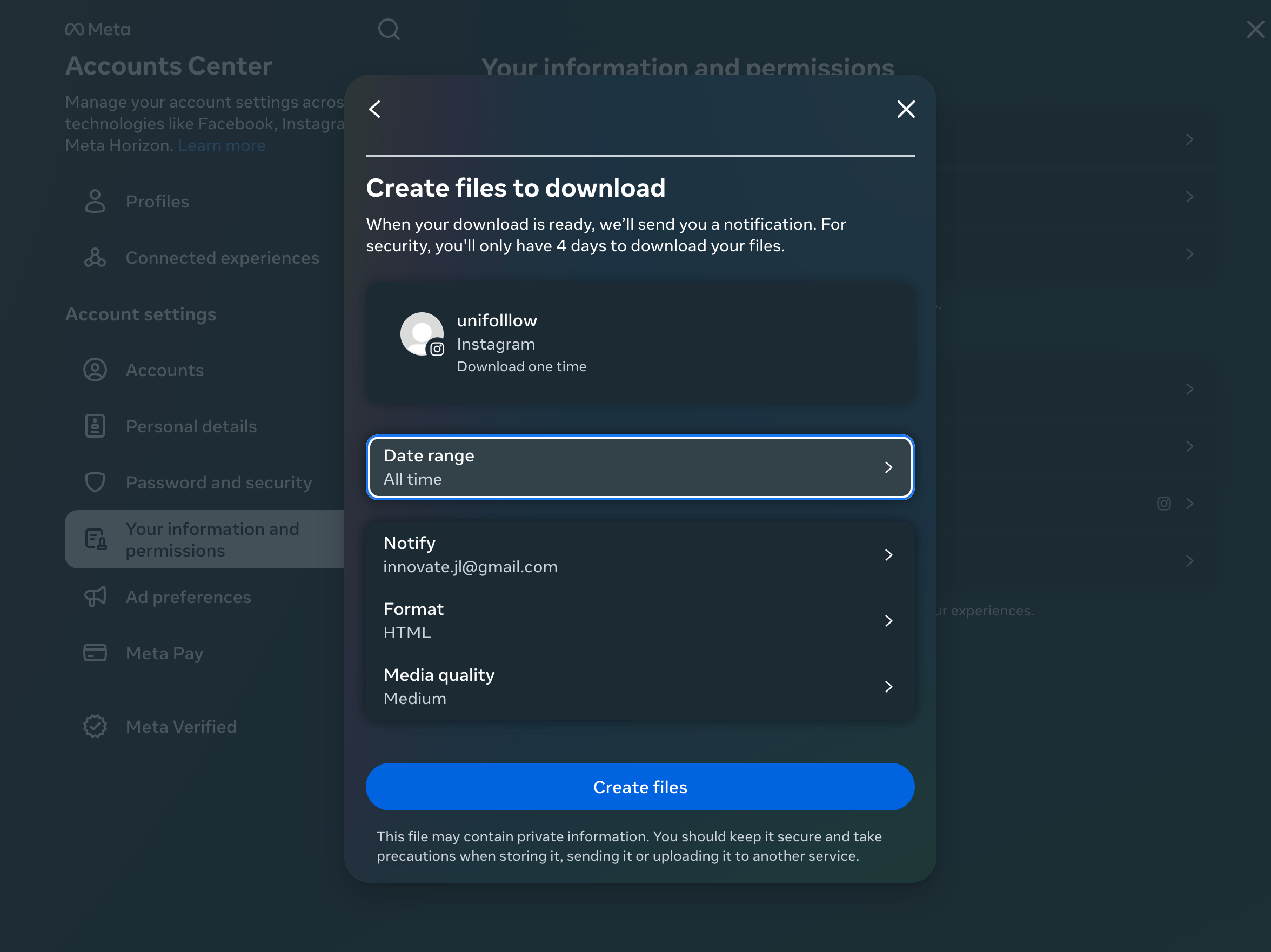This screenshot has height=952, width=1271.
Task: Click the chevron beside Media quality
Action: (x=889, y=687)
